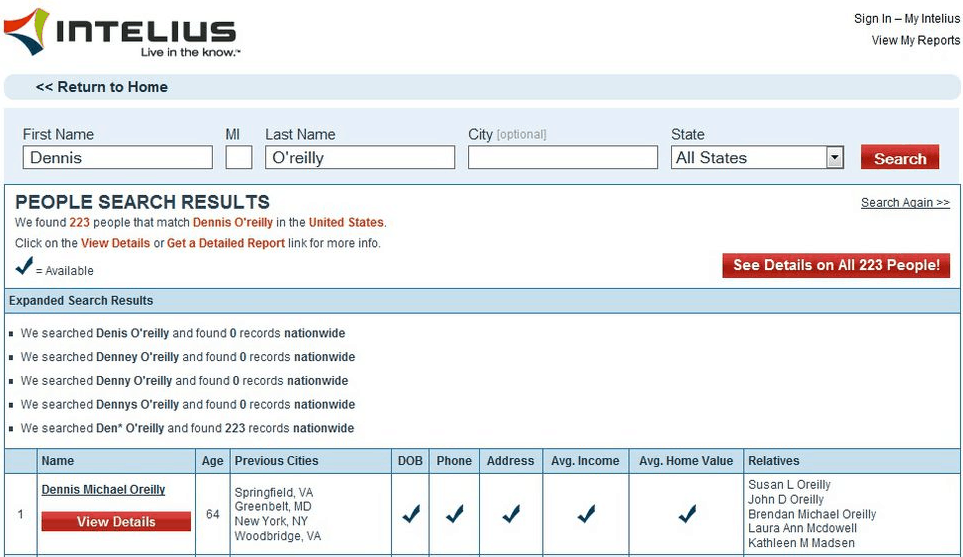Click the Search Again >> link
The width and height of the screenshot is (963, 557).
pos(905,203)
